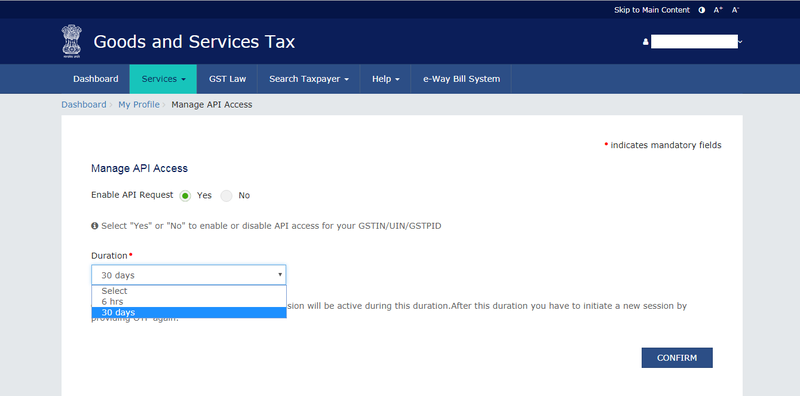The image size is (800, 396).
Task: Open the user account dropdown chevron
Action: tap(740, 42)
